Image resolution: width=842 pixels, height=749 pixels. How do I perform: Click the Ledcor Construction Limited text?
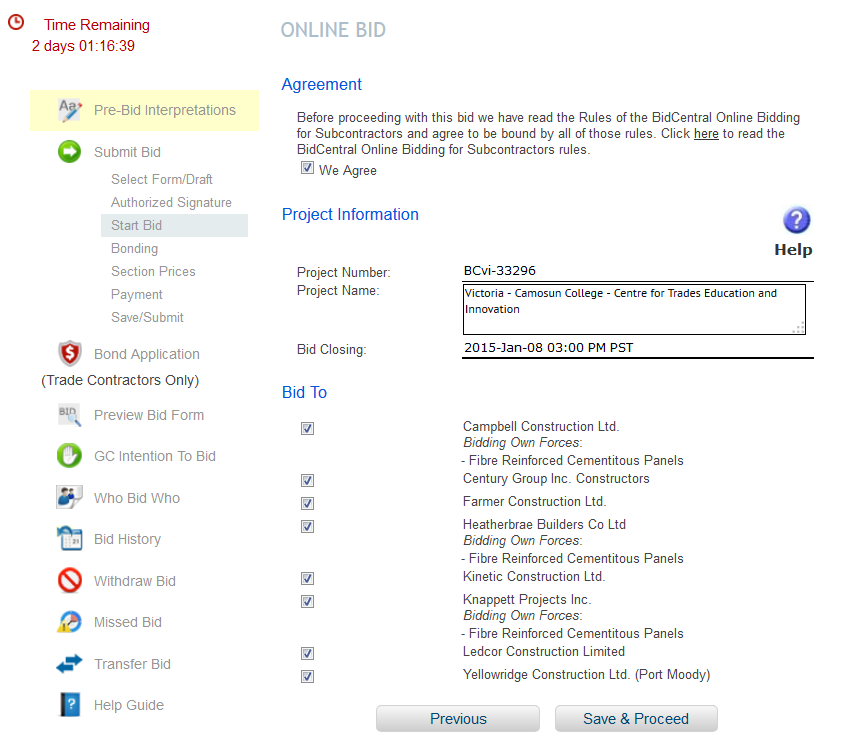point(544,651)
